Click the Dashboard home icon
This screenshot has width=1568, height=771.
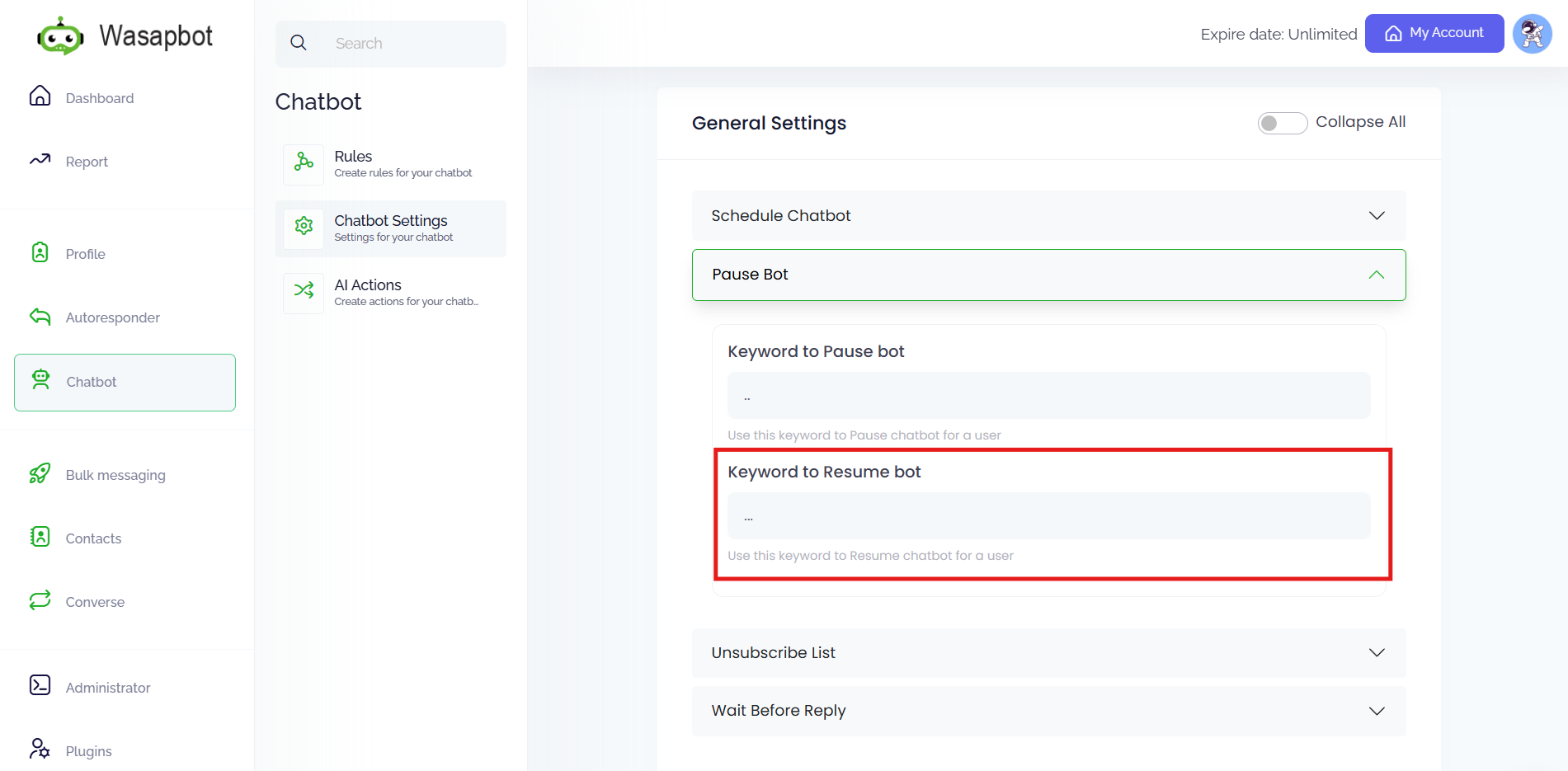(x=40, y=96)
